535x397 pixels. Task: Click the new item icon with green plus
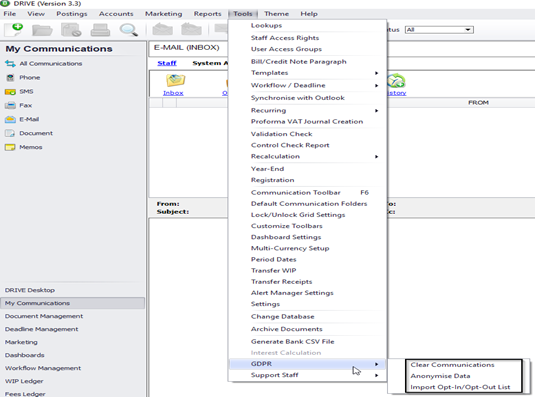pyautogui.click(x=13, y=30)
